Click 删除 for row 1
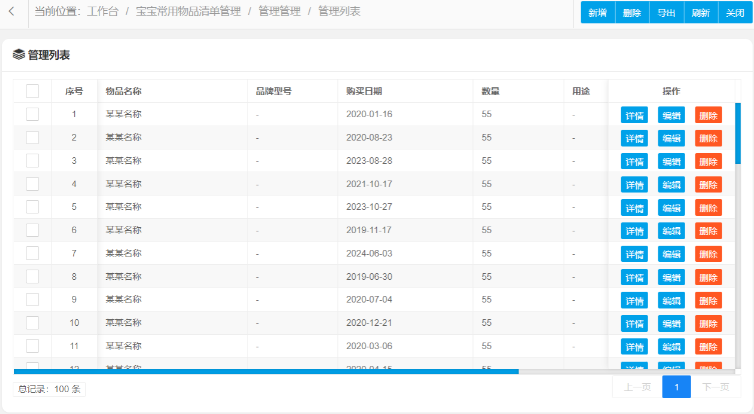This screenshot has width=754, height=414. (708, 115)
